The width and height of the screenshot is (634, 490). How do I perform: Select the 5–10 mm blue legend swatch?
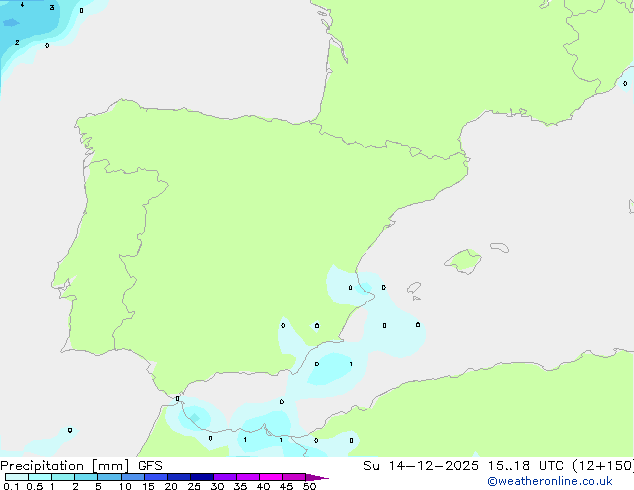[x=109, y=477]
